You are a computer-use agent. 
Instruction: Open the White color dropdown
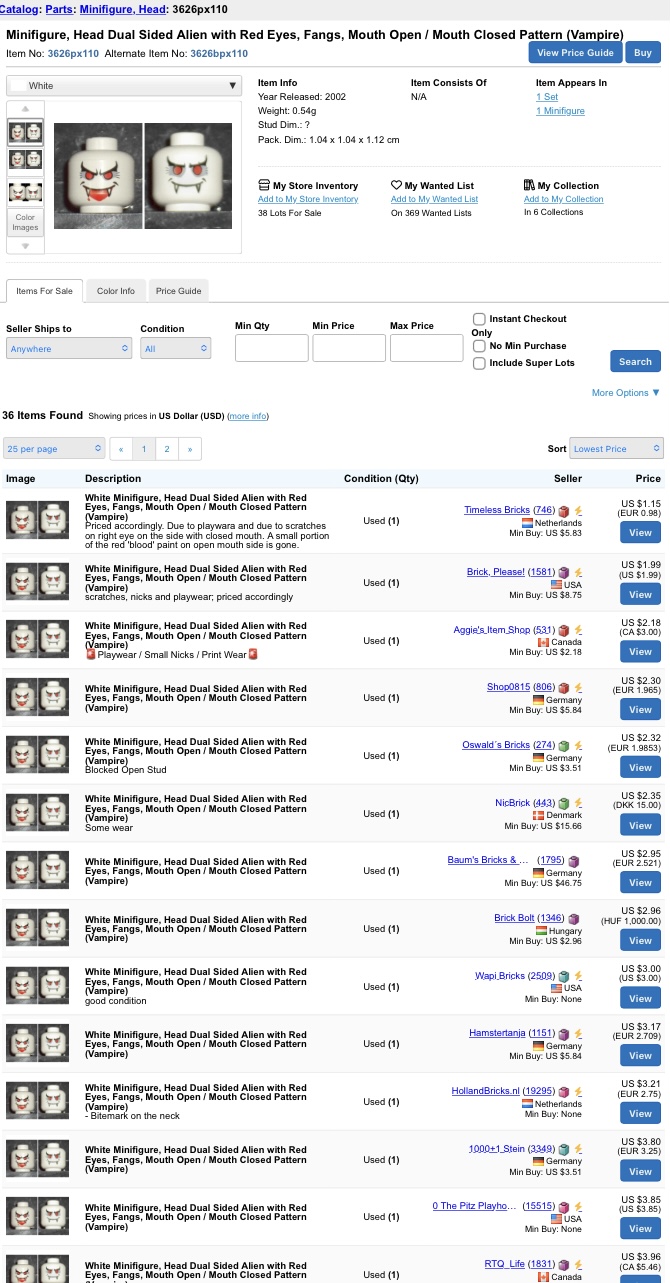(x=124, y=86)
